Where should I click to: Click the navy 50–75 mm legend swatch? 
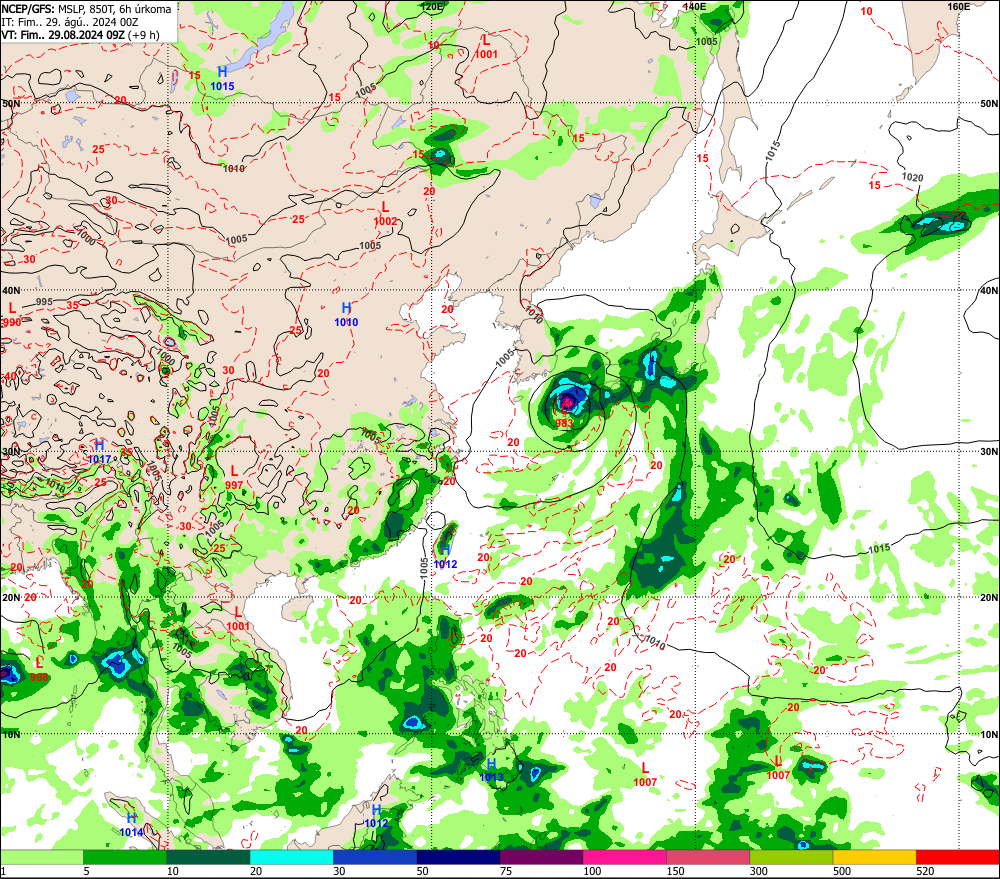pyautogui.click(x=459, y=857)
